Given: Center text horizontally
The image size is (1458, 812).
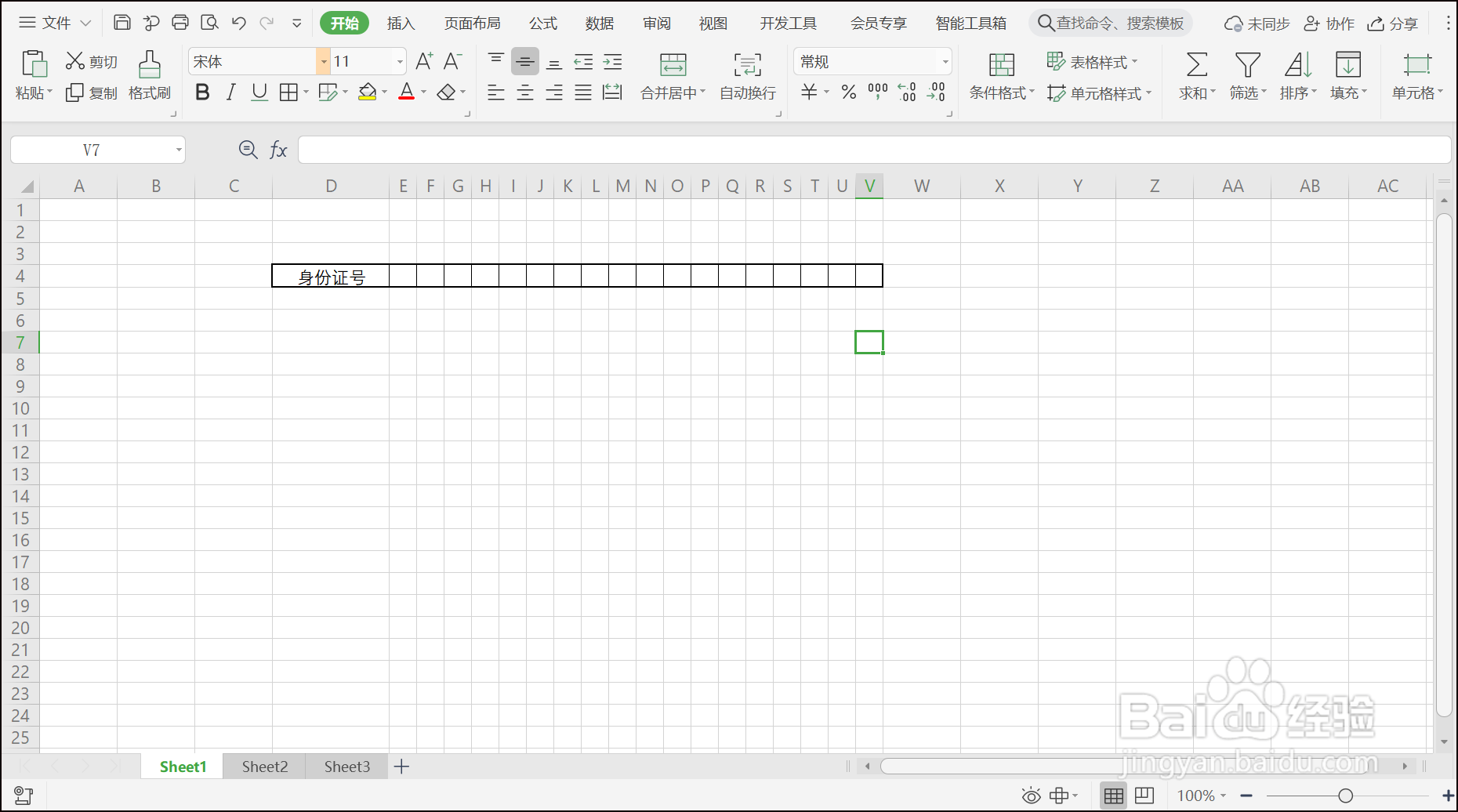Looking at the screenshot, I should pyautogui.click(x=525, y=92).
